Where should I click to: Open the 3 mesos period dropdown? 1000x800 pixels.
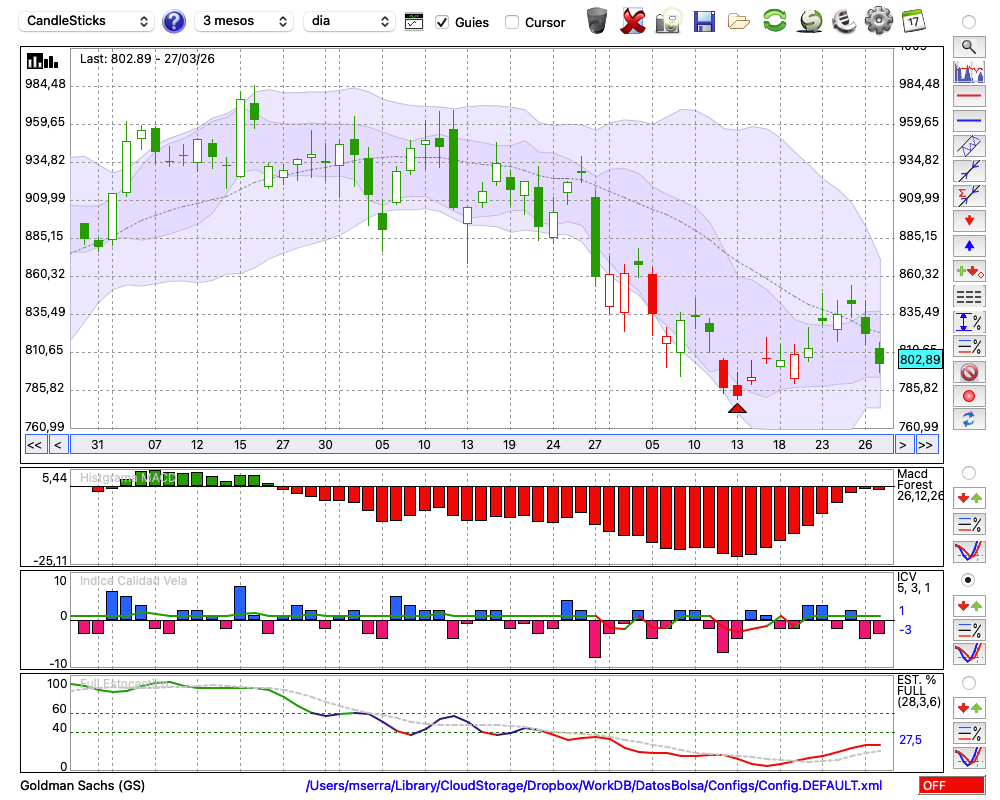244,21
